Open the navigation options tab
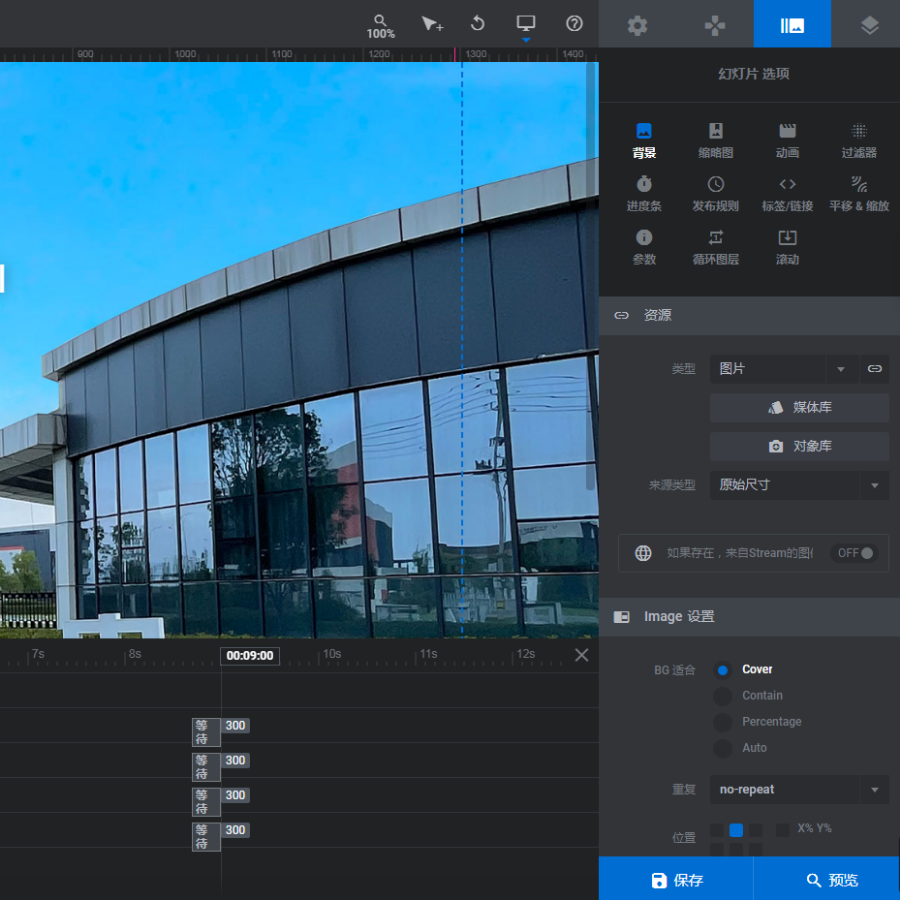This screenshot has height=900, width=900. click(715, 25)
